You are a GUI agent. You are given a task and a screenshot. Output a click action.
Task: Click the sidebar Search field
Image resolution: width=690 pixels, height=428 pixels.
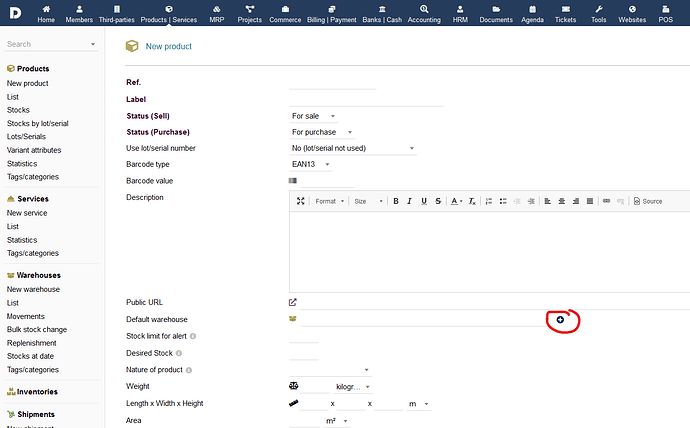pos(51,44)
